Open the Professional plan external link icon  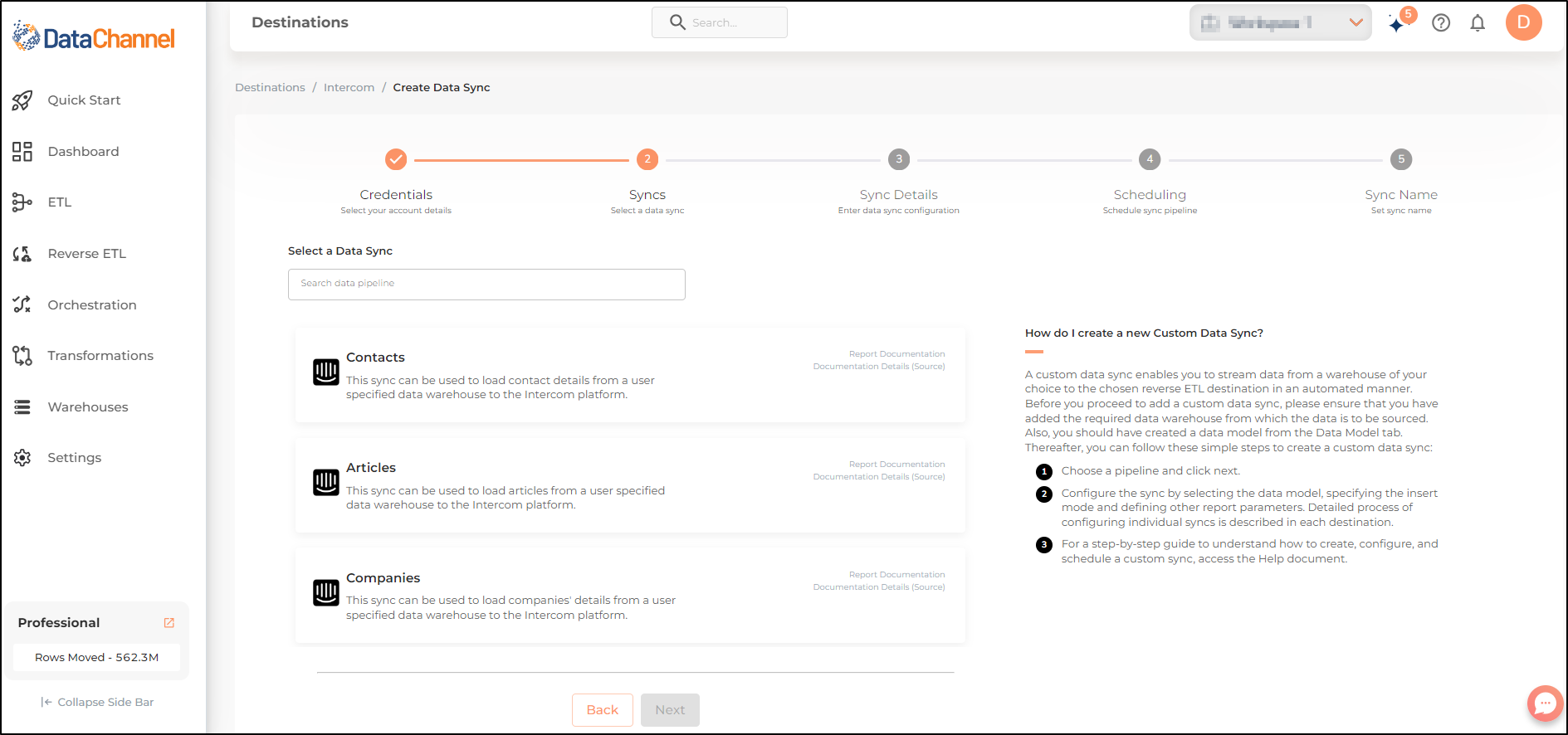click(x=169, y=623)
